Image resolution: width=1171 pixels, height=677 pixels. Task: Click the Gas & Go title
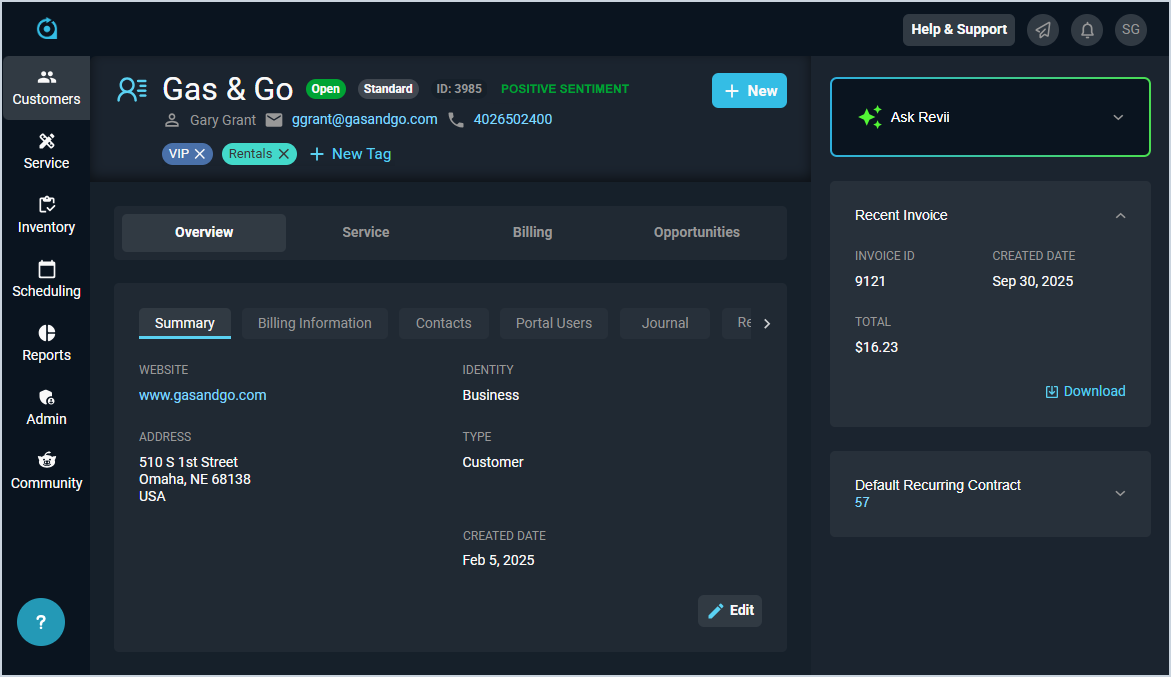pos(228,90)
